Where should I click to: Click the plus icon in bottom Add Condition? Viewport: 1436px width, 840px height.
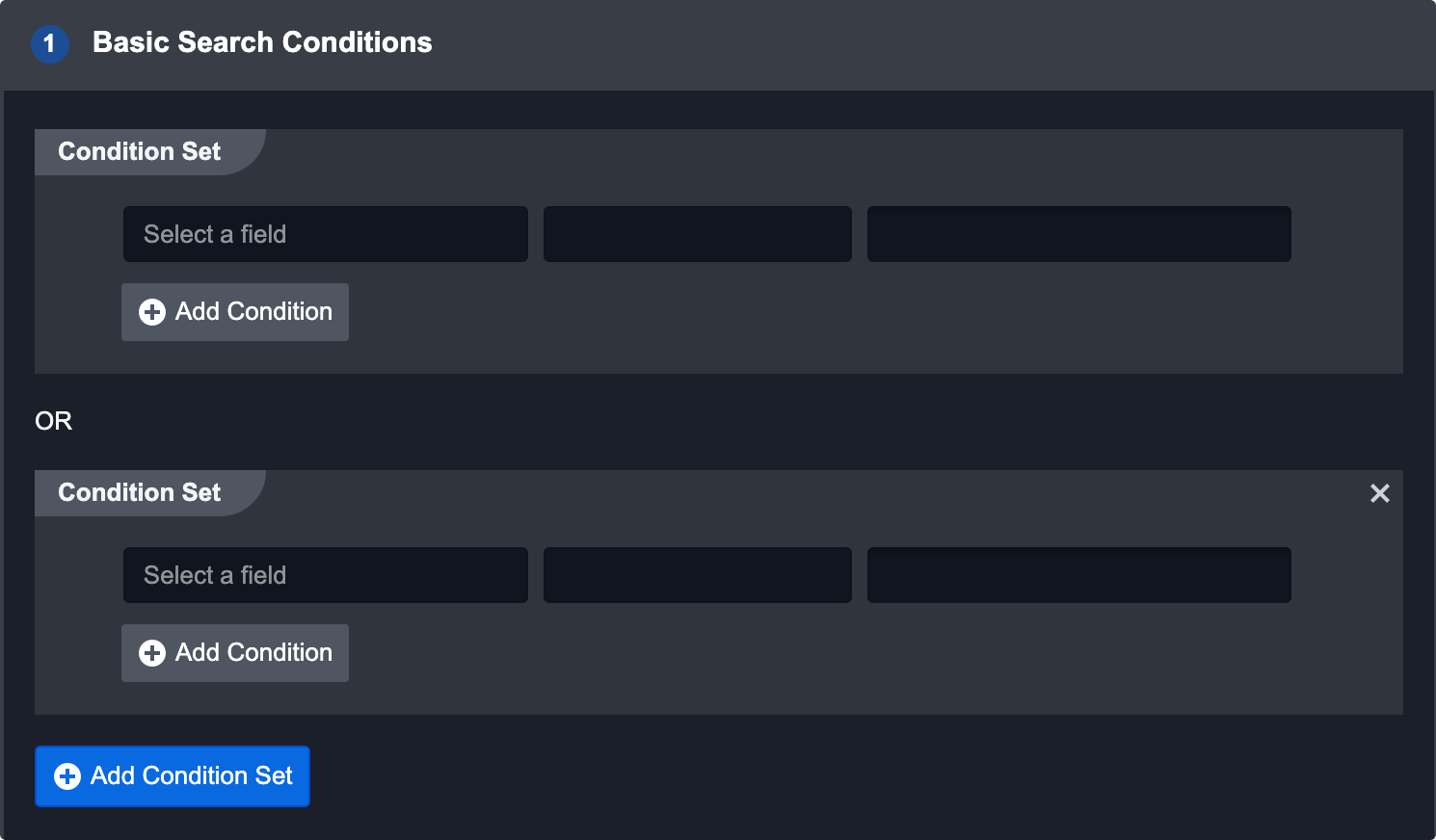pos(152,653)
